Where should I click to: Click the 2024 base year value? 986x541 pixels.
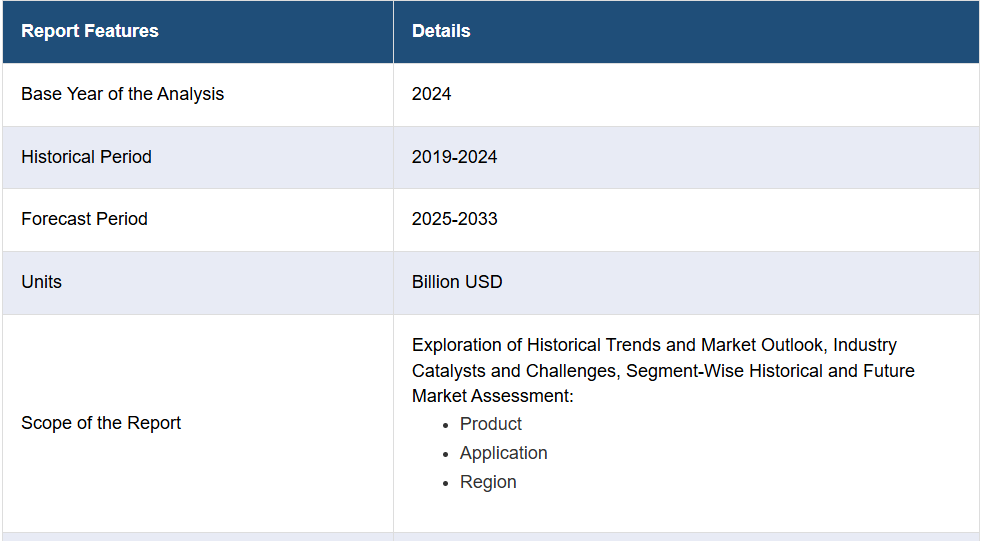coord(431,94)
